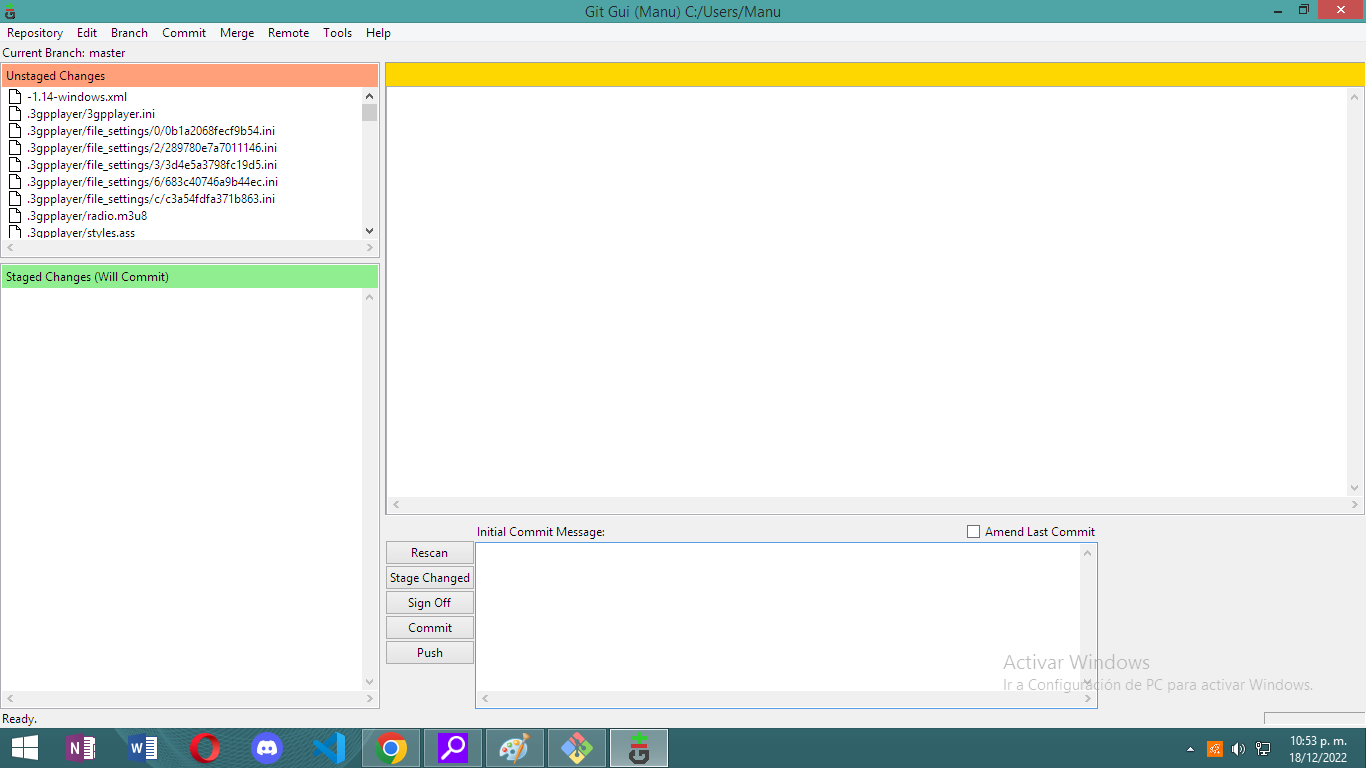Image resolution: width=1366 pixels, height=768 pixels.
Task: Open Word from the taskbar
Action: point(143,748)
